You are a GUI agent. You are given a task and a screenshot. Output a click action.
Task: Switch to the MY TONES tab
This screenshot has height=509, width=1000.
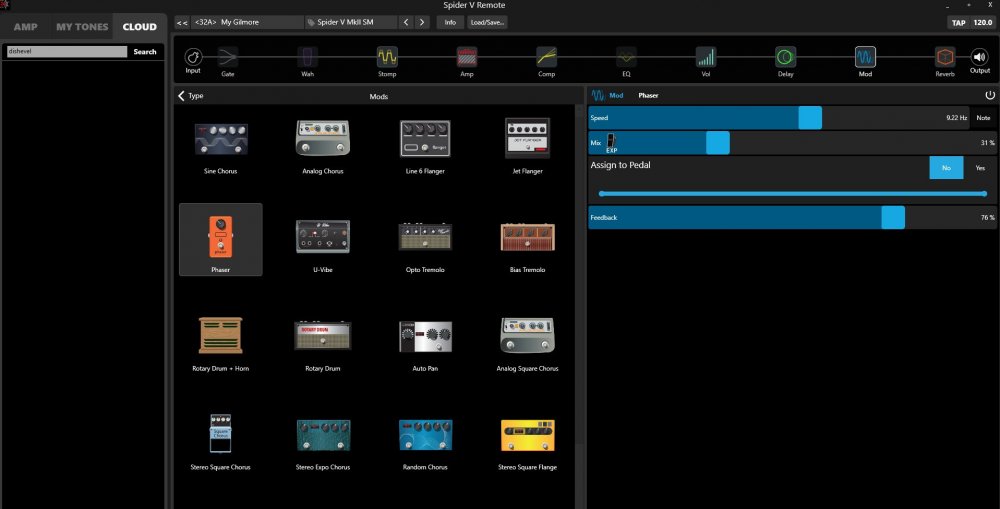point(82,27)
